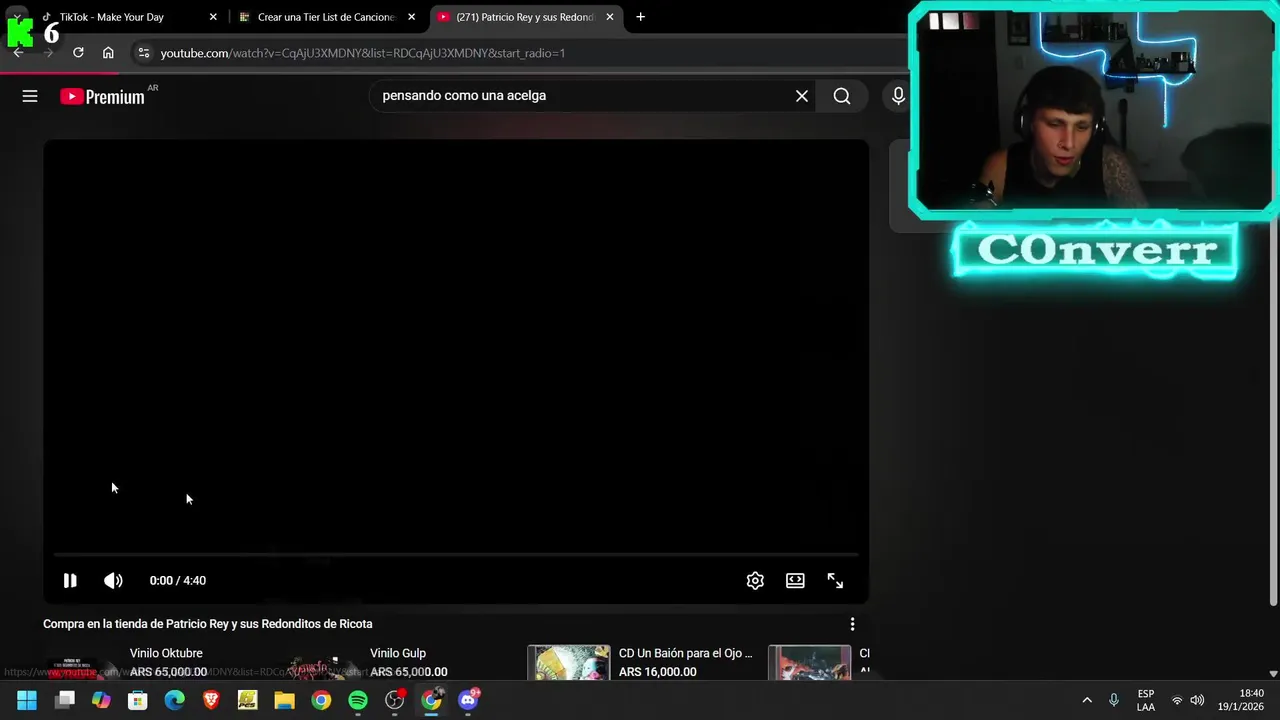Pause the video
The height and width of the screenshot is (720, 1280).
point(70,580)
